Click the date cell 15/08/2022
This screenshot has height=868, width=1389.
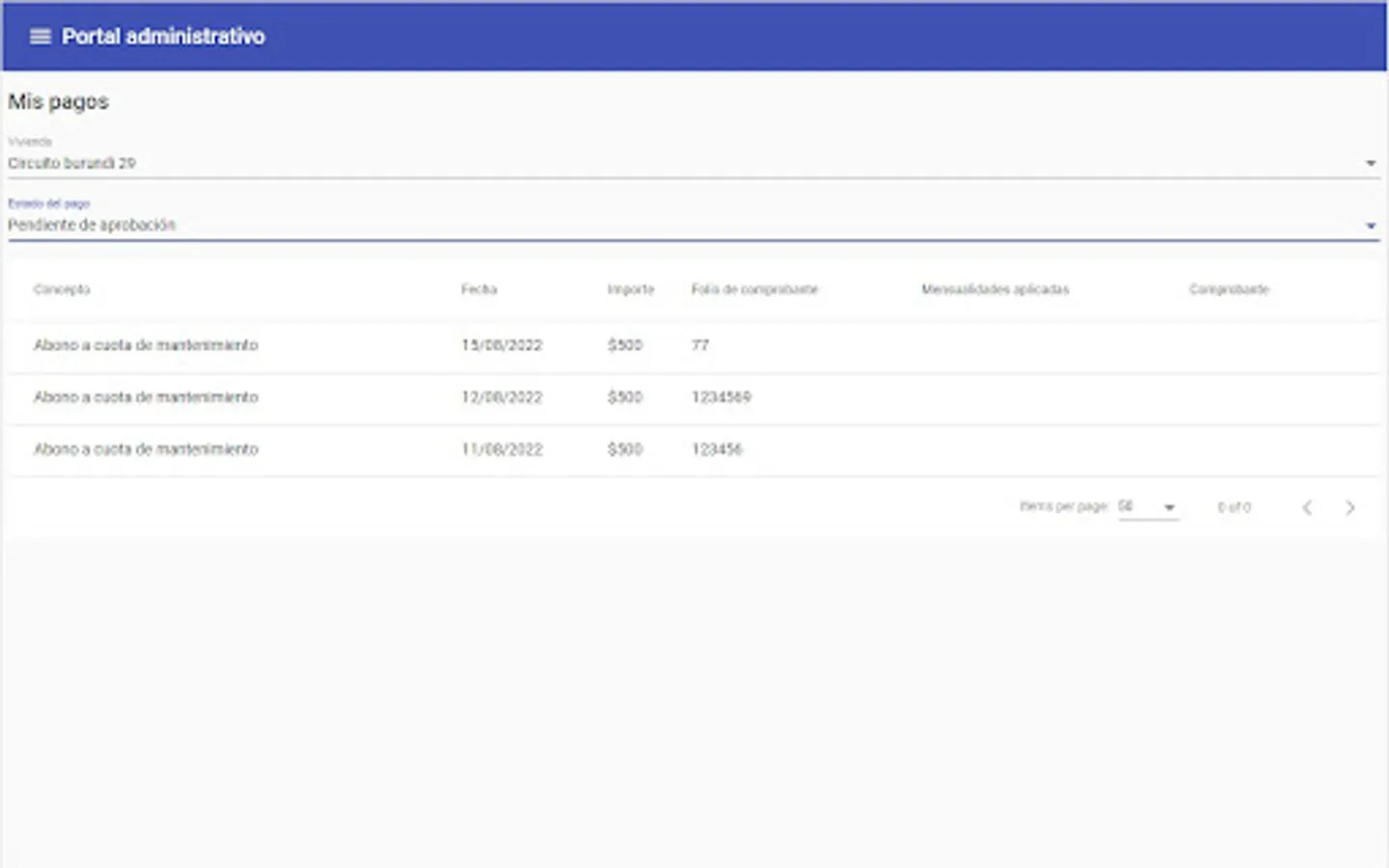click(x=502, y=345)
